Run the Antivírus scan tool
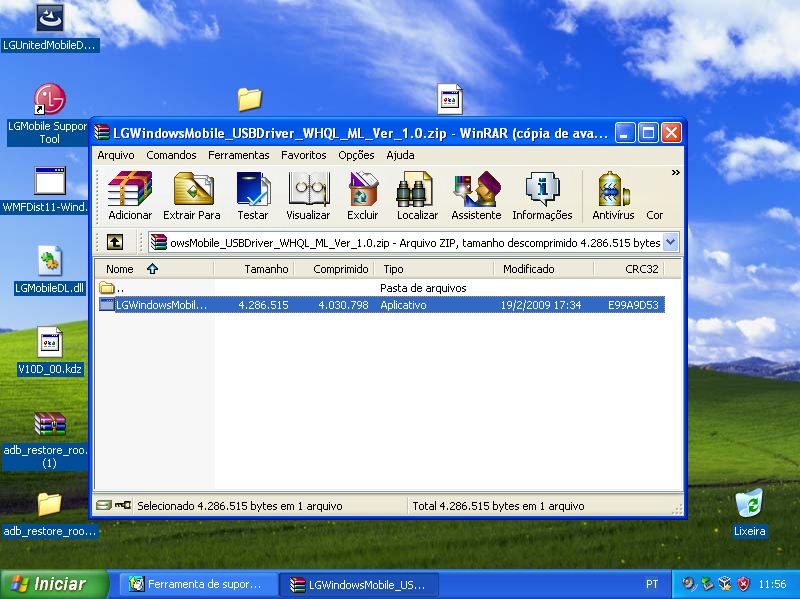This screenshot has width=800, height=599. tap(613, 196)
